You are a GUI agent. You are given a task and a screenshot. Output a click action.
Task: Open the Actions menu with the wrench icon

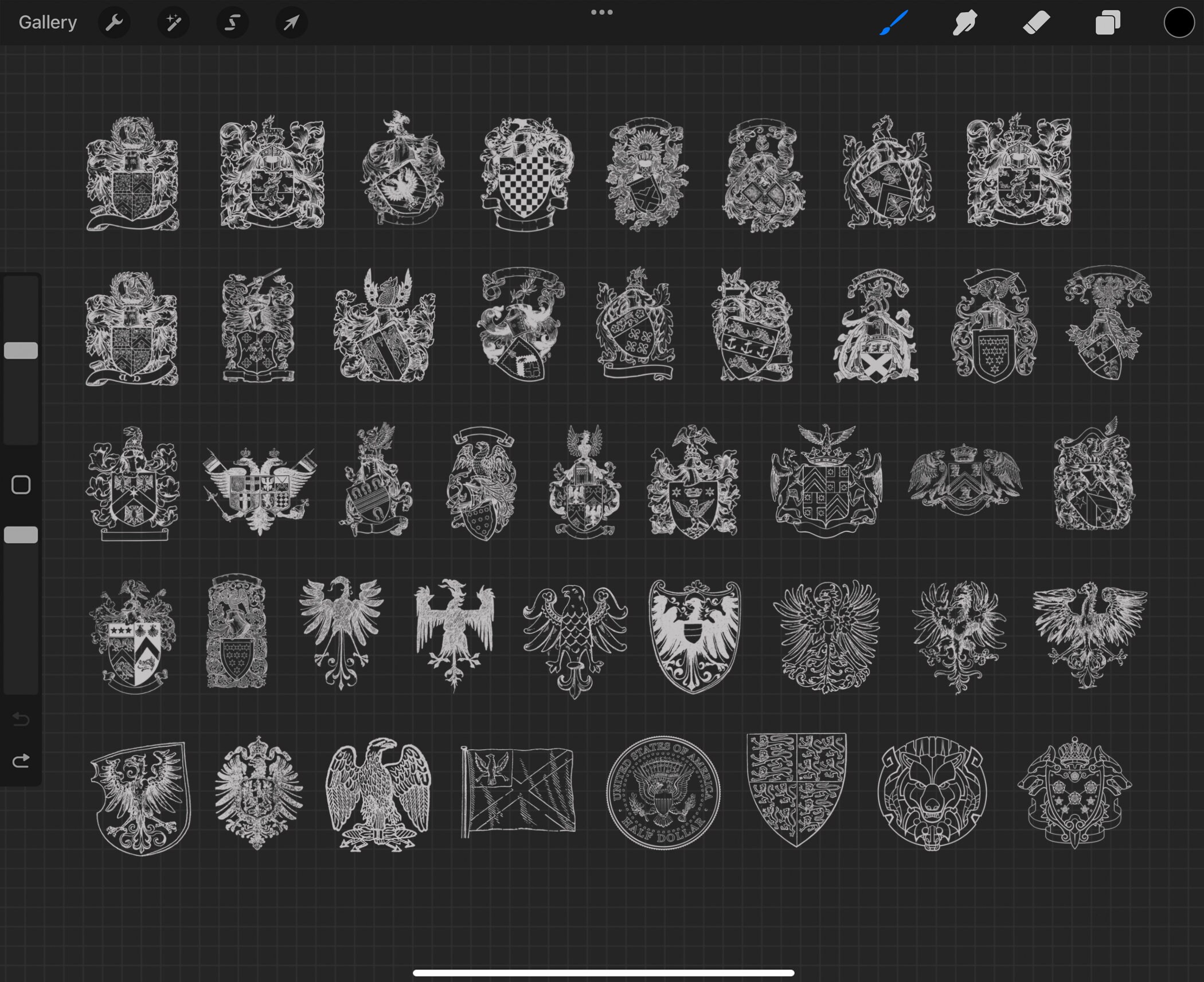tap(115, 22)
